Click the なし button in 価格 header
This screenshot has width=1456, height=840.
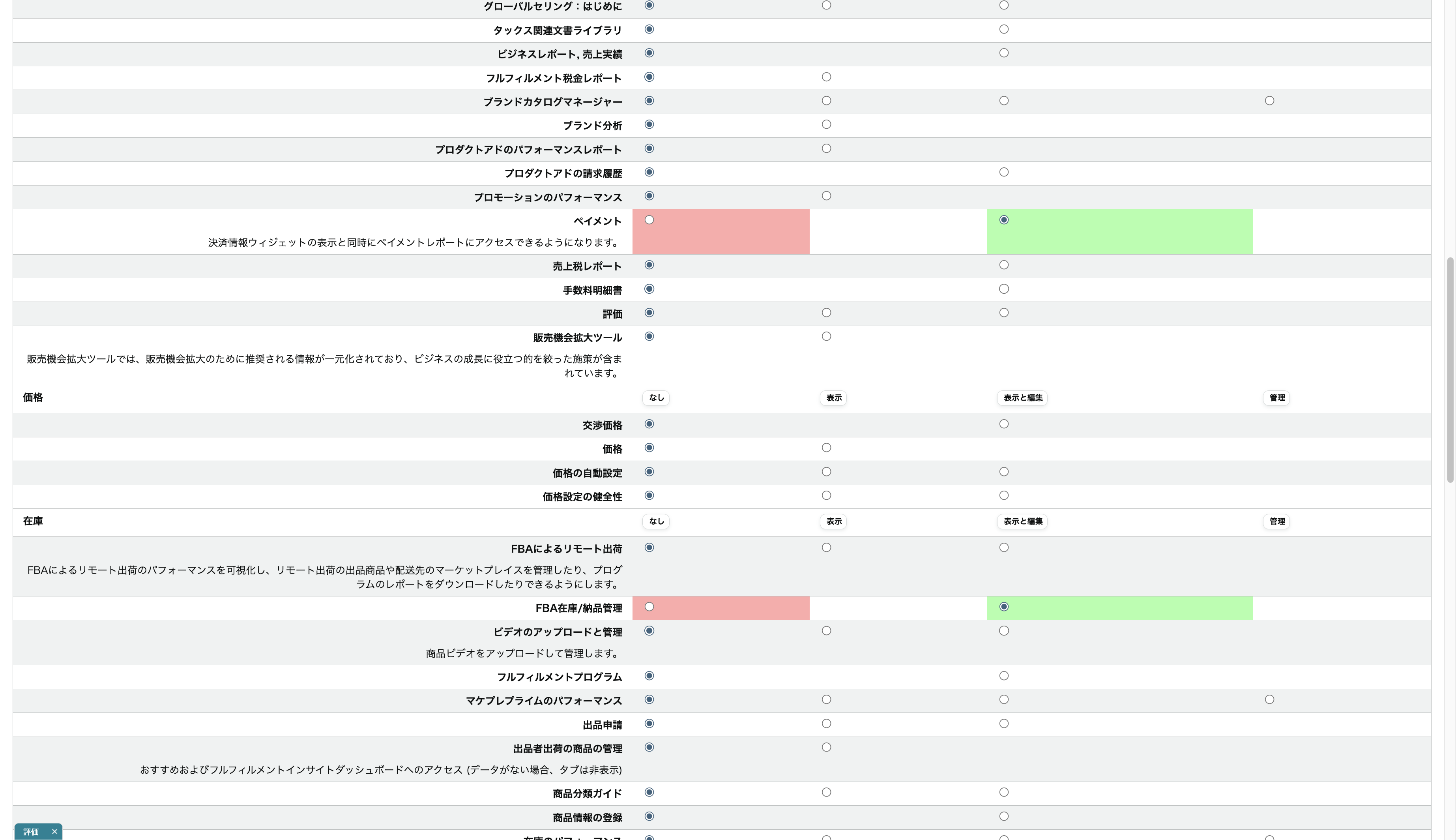[x=656, y=398]
